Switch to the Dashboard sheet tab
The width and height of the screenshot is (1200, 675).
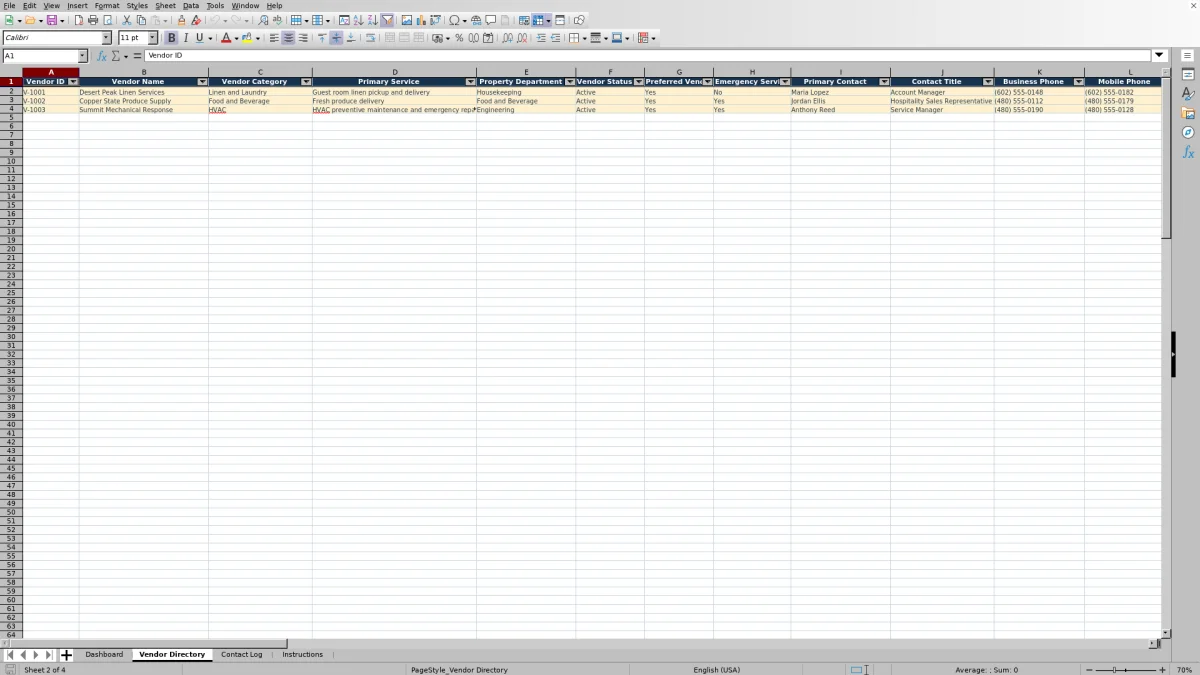coord(104,654)
